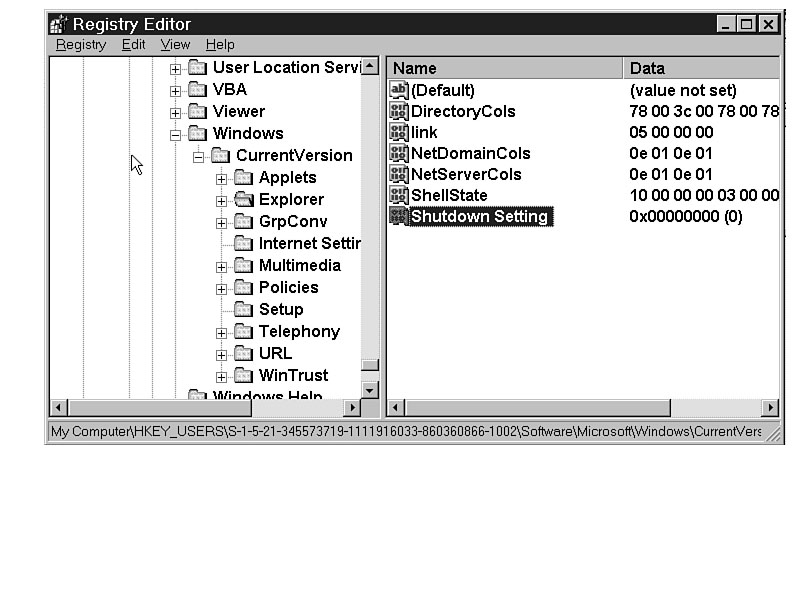
Task: Select the ShellState binary value icon
Action: click(399, 195)
